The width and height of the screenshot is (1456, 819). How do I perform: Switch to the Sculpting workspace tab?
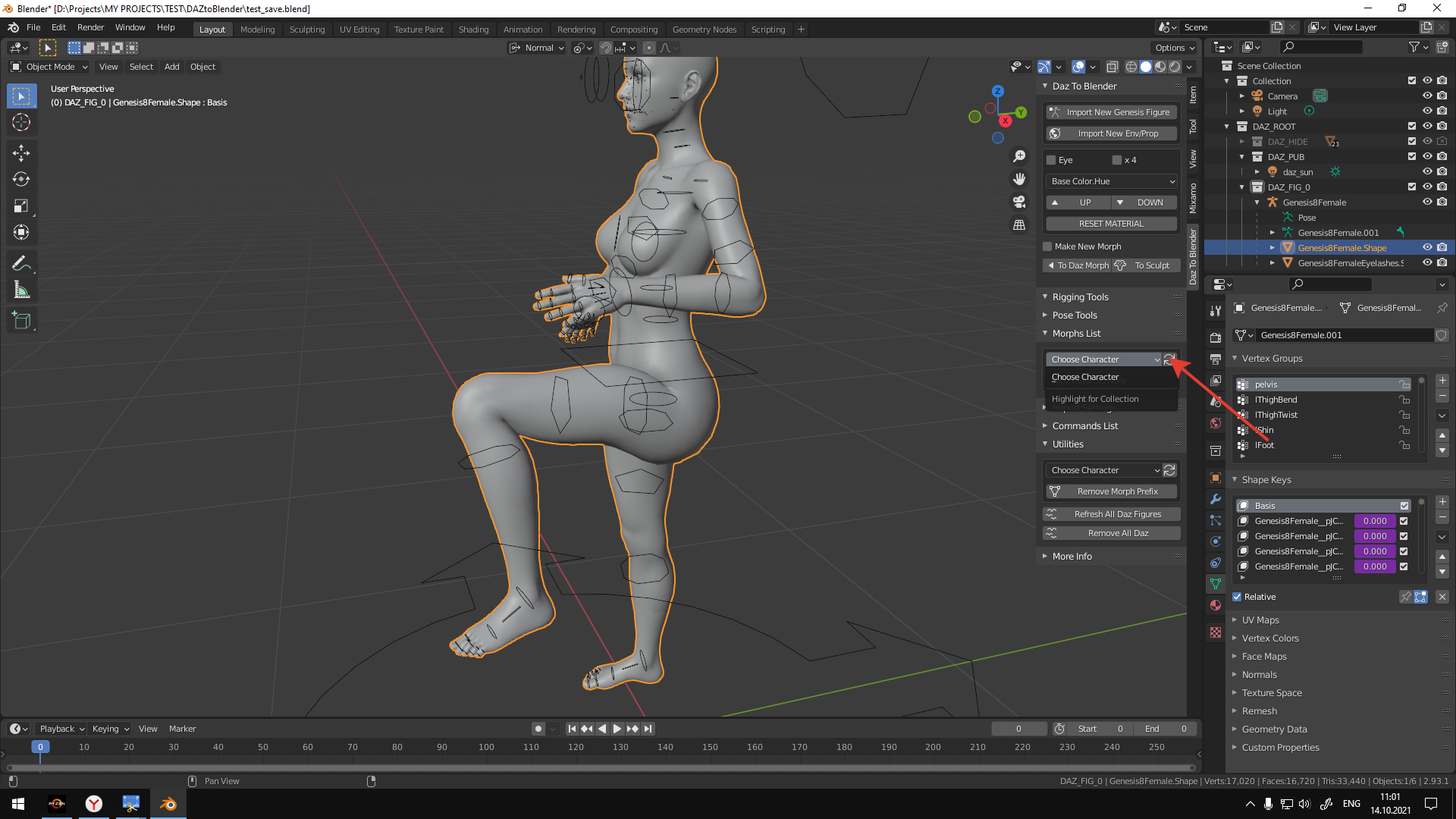pos(306,29)
